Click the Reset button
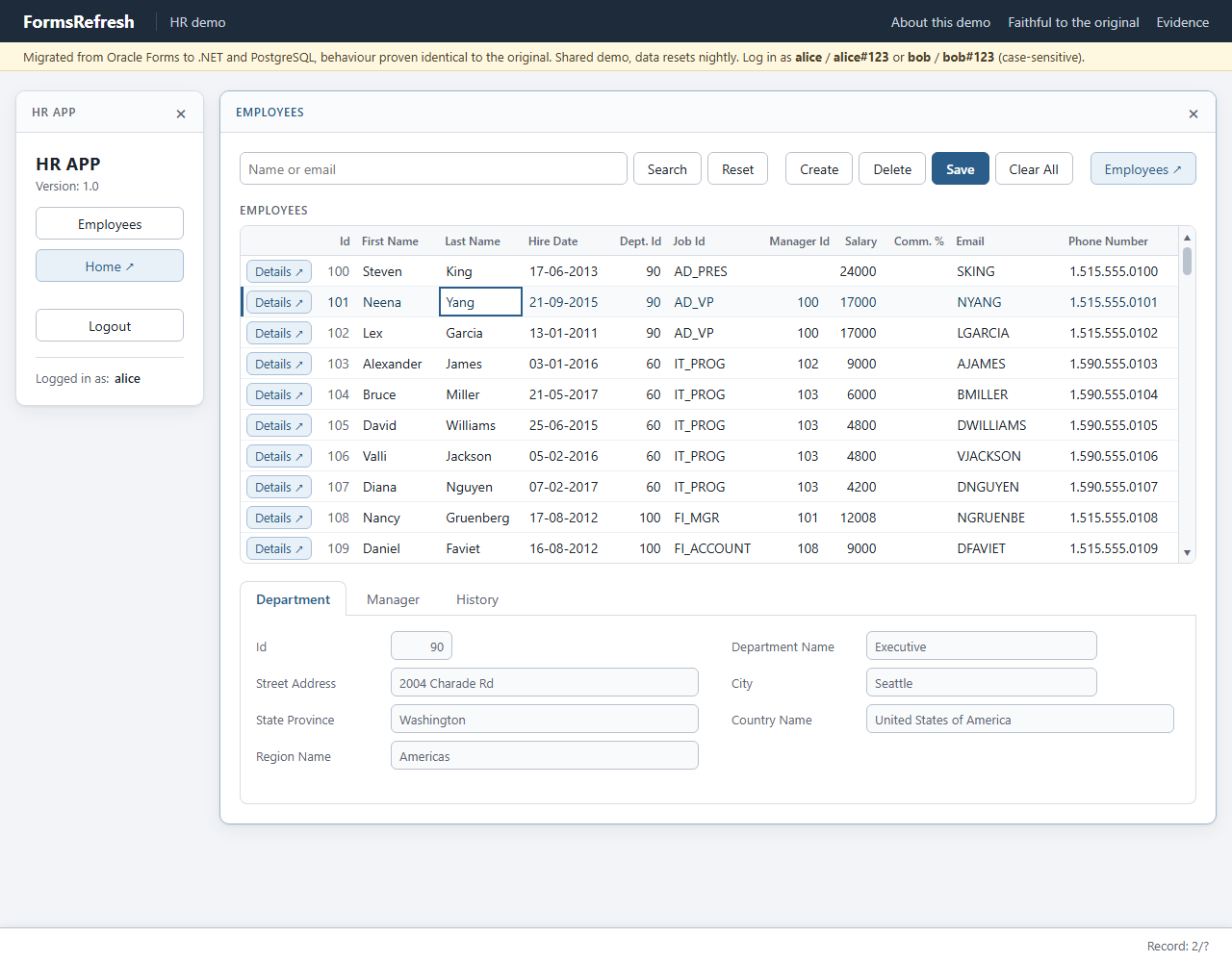The width and height of the screenshot is (1232, 962). [x=737, y=168]
